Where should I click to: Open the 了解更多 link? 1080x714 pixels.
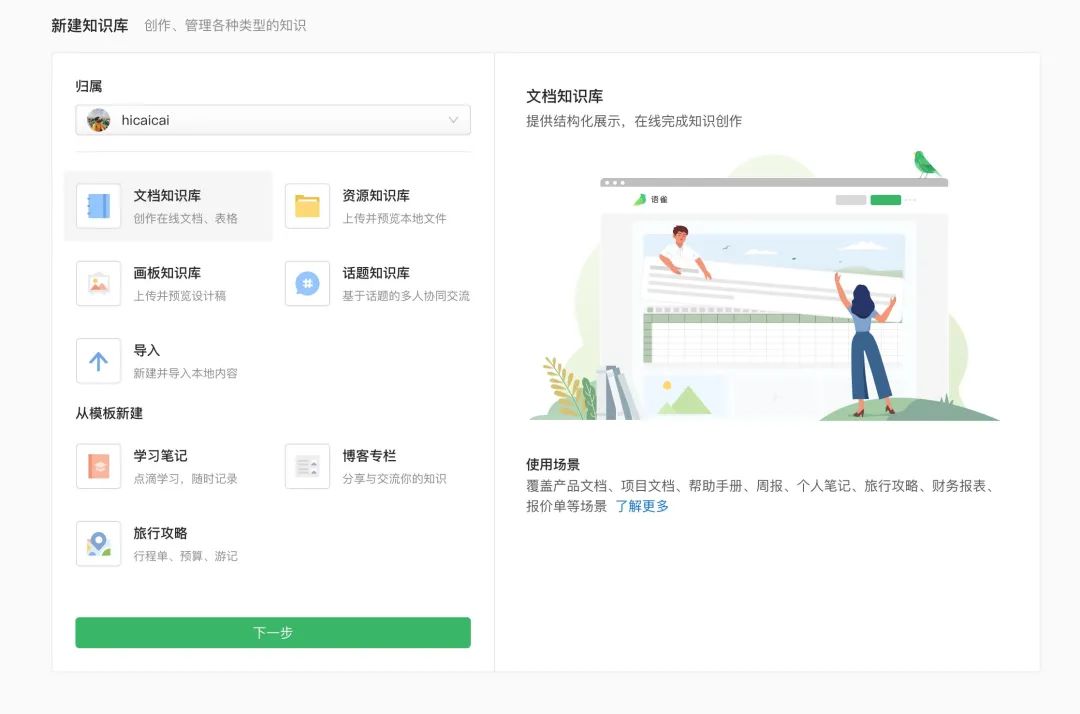(x=642, y=506)
